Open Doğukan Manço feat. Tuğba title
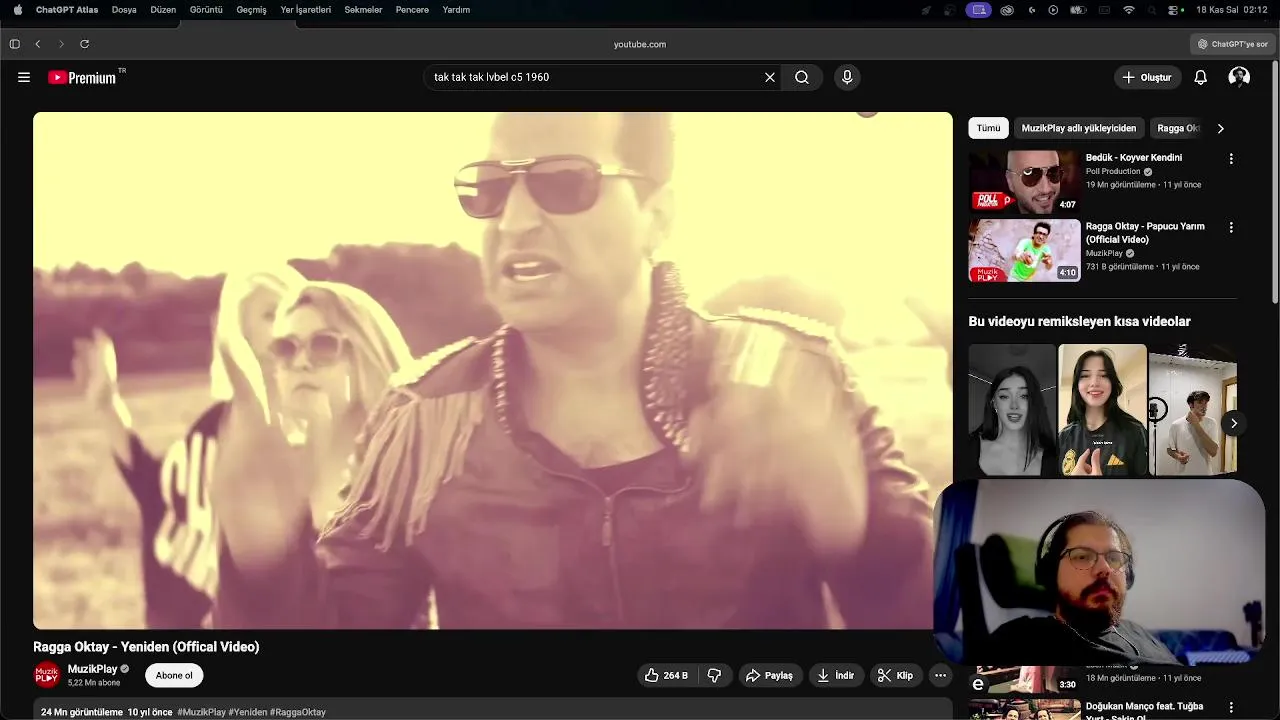The image size is (1280, 720). tap(1146, 711)
